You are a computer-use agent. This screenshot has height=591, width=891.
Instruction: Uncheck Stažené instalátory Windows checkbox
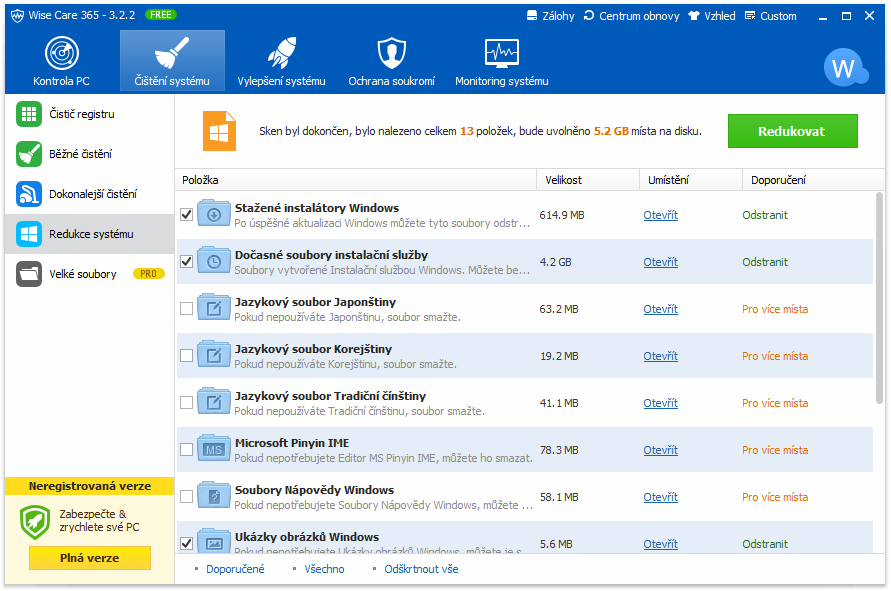click(x=186, y=215)
